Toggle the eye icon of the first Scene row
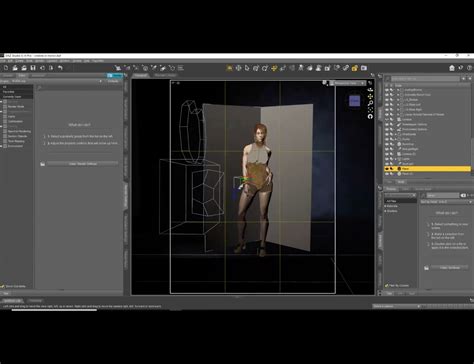Viewport: 474px width, 364px height. click(x=387, y=90)
